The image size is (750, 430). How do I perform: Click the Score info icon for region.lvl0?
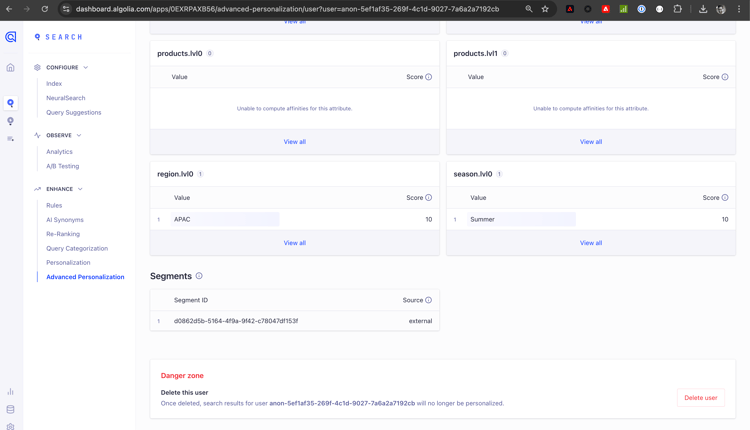(x=429, y=198)
